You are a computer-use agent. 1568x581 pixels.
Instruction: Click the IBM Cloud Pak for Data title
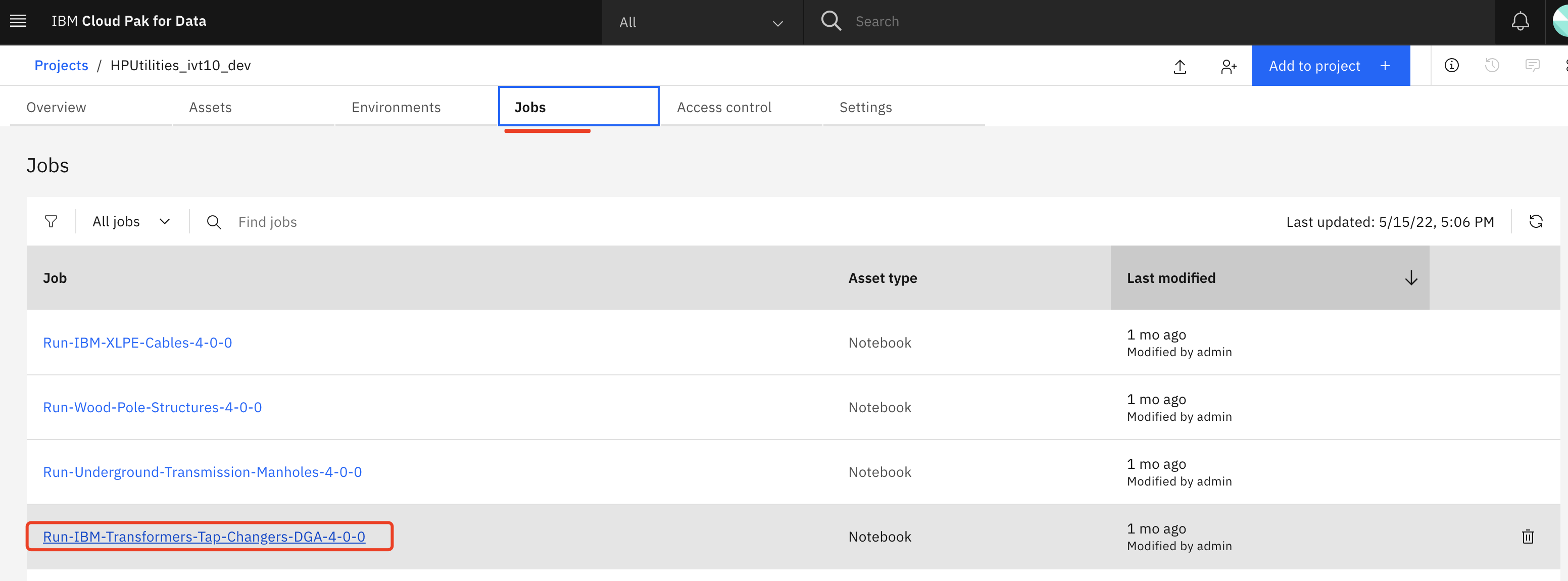[x=128, y=21]
